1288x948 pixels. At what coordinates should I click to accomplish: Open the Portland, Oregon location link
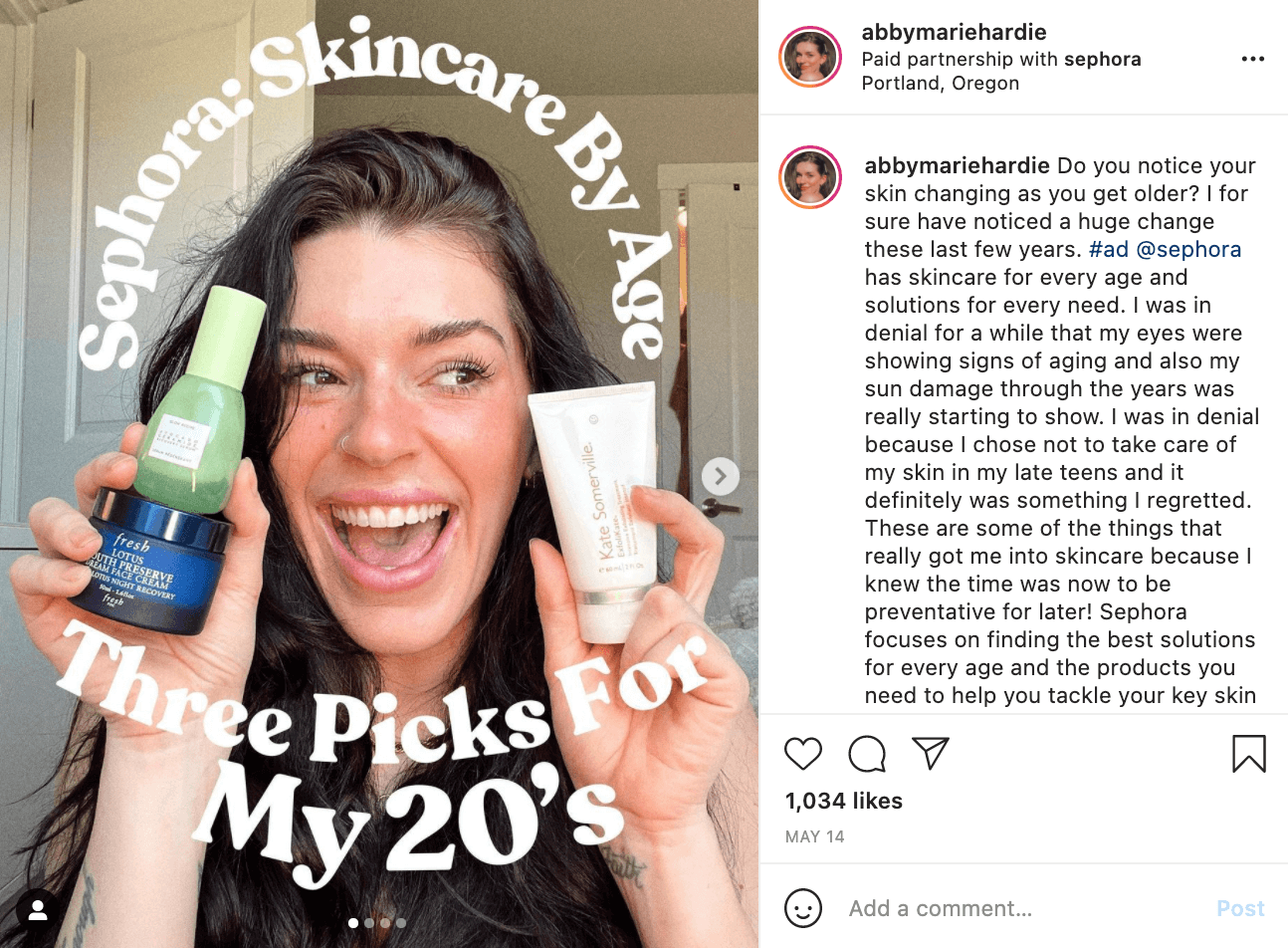pyautogui.click(x=941, y=84)
